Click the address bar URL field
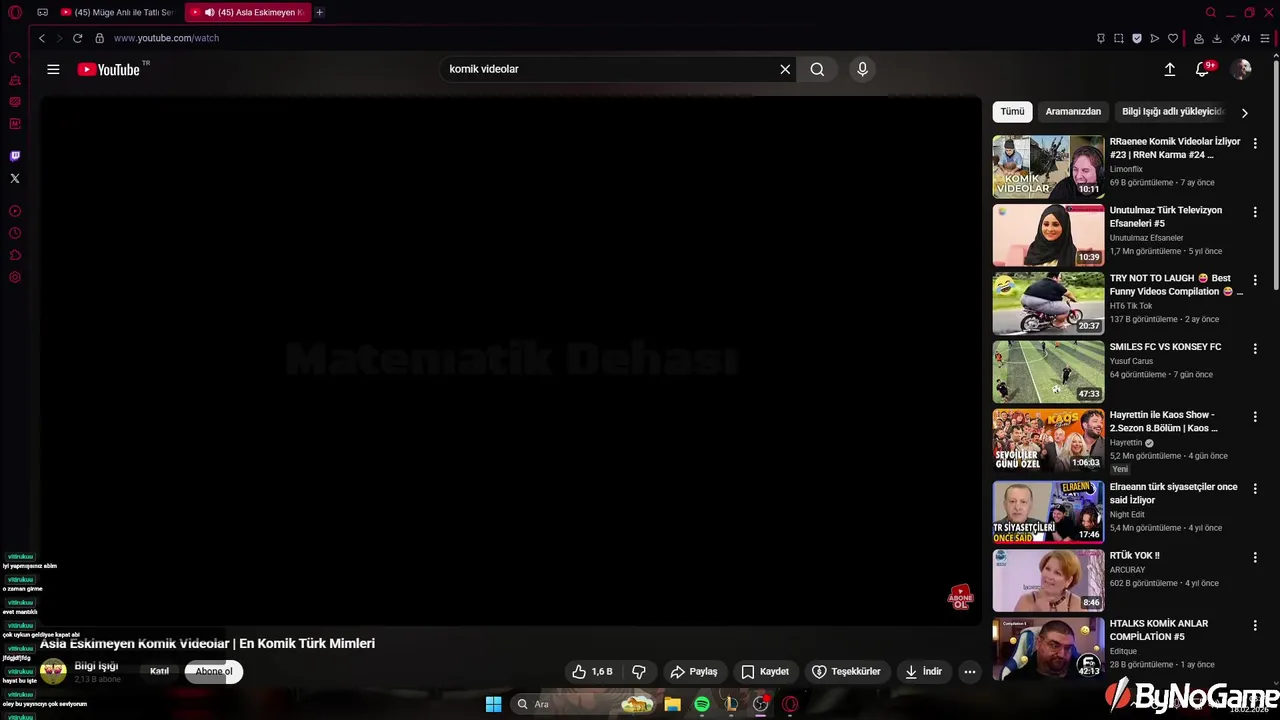1280x720 pixels. click(590, 38)
